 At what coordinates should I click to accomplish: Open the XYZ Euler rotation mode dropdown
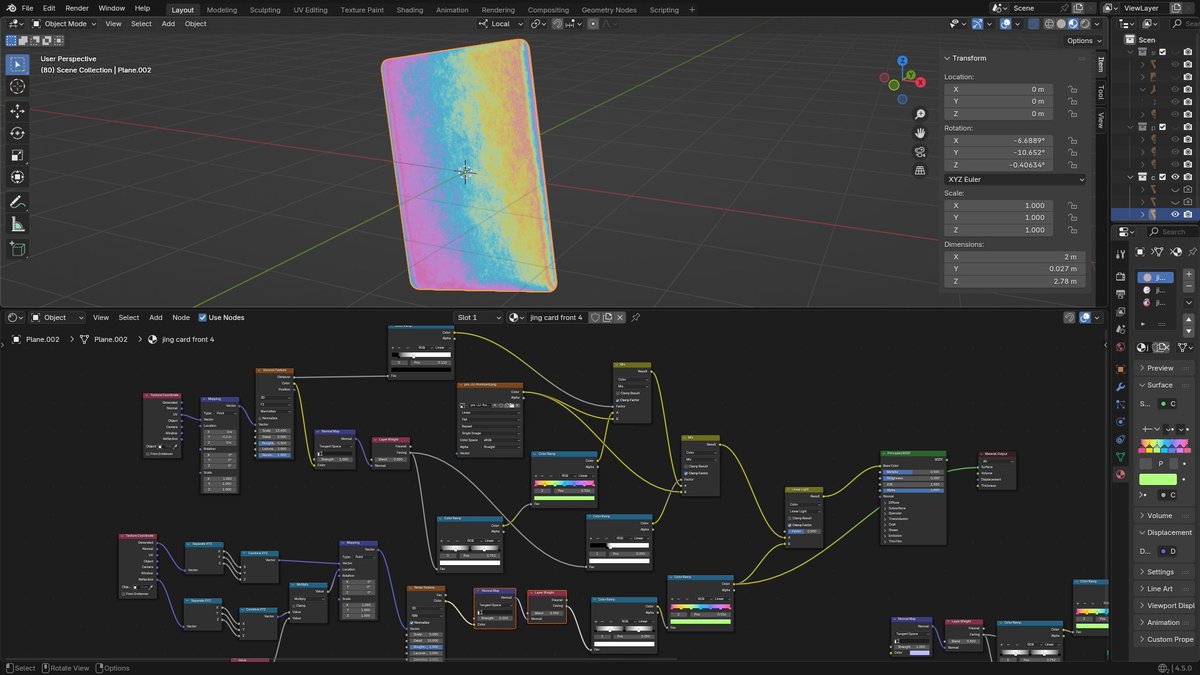(x=1014, y=179)
